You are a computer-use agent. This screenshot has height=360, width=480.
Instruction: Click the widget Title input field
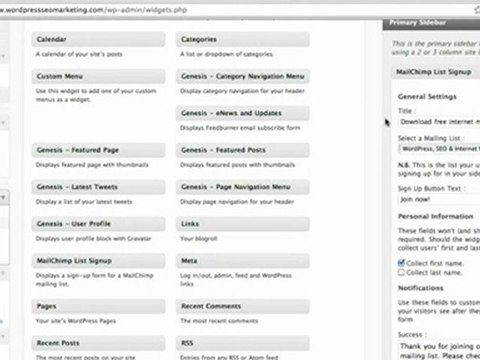439,122
